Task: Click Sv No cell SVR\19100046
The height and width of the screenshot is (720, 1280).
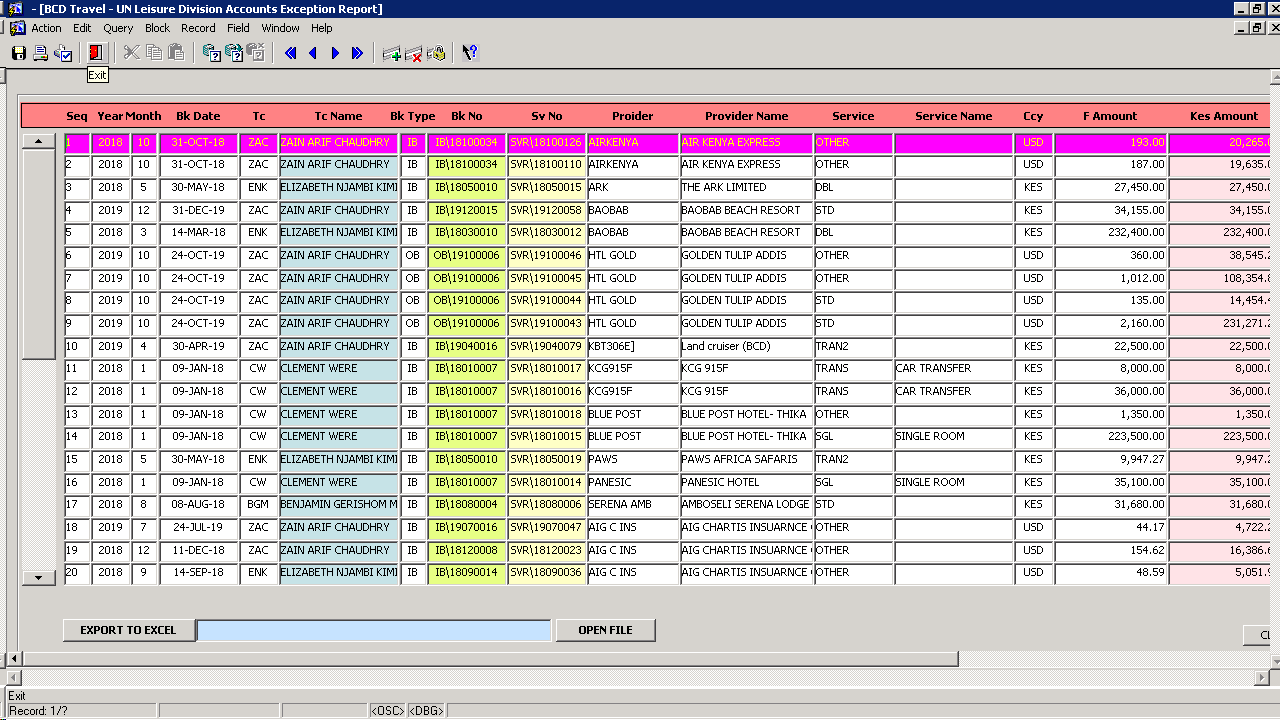Action: pyautogui.click(x=547, y=256)
